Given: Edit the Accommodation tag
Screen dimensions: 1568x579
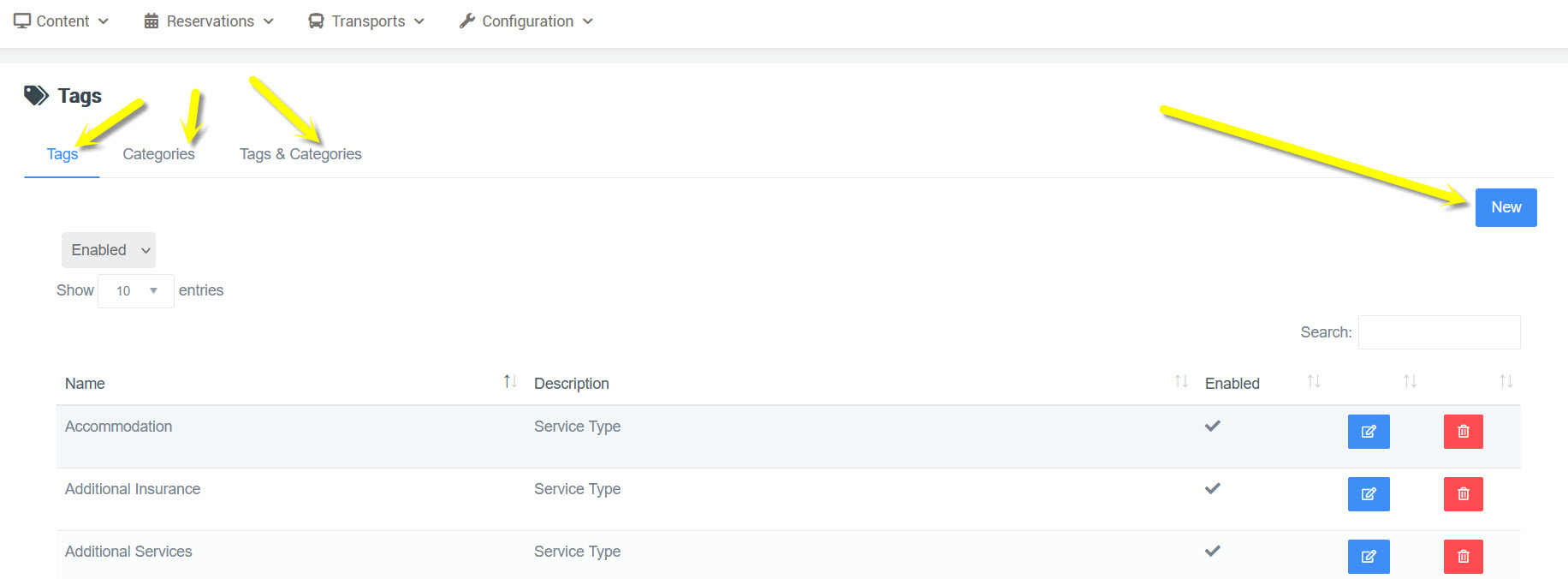Looking at the screenshot, I should coord(1368,432).
